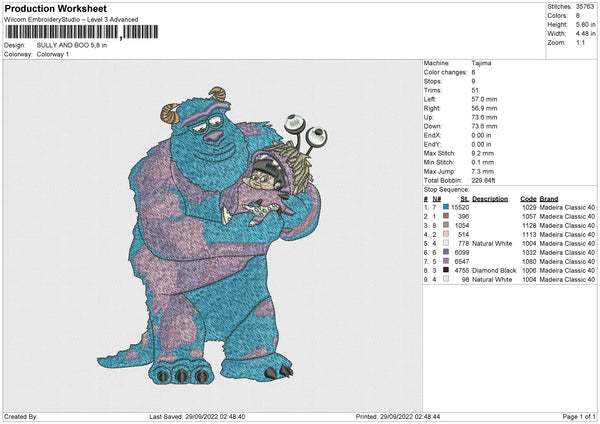The image size is (600, 424).
Task: Select the Left value '57.0 mm'
Action: [x=484, y=99]
